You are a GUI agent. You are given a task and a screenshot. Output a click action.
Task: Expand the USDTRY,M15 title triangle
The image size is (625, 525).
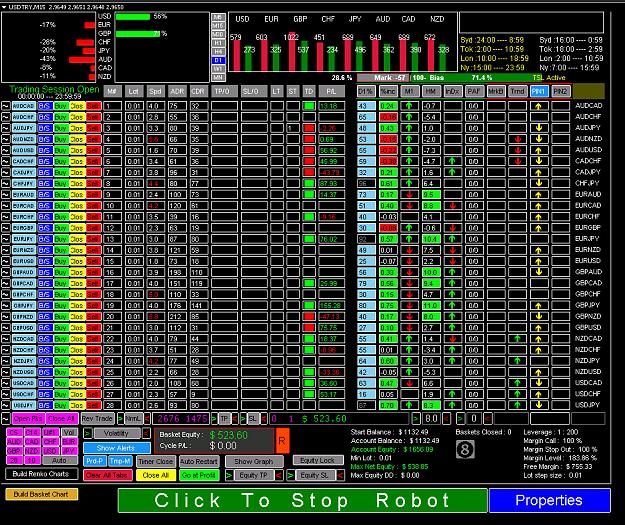4,7
